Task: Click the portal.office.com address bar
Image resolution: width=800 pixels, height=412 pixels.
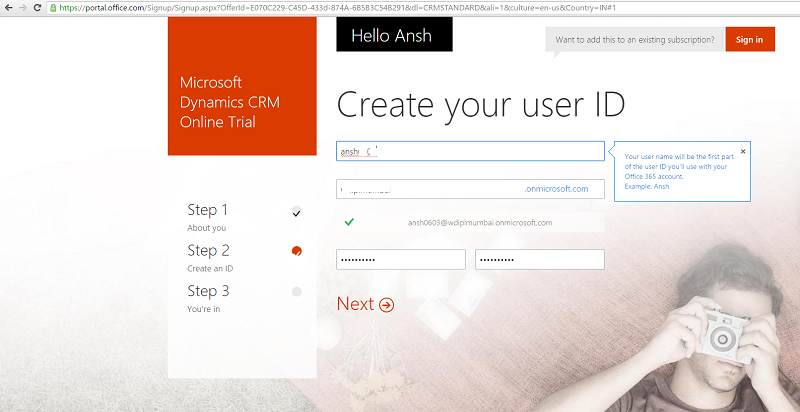Action: (x=423, y=8)
